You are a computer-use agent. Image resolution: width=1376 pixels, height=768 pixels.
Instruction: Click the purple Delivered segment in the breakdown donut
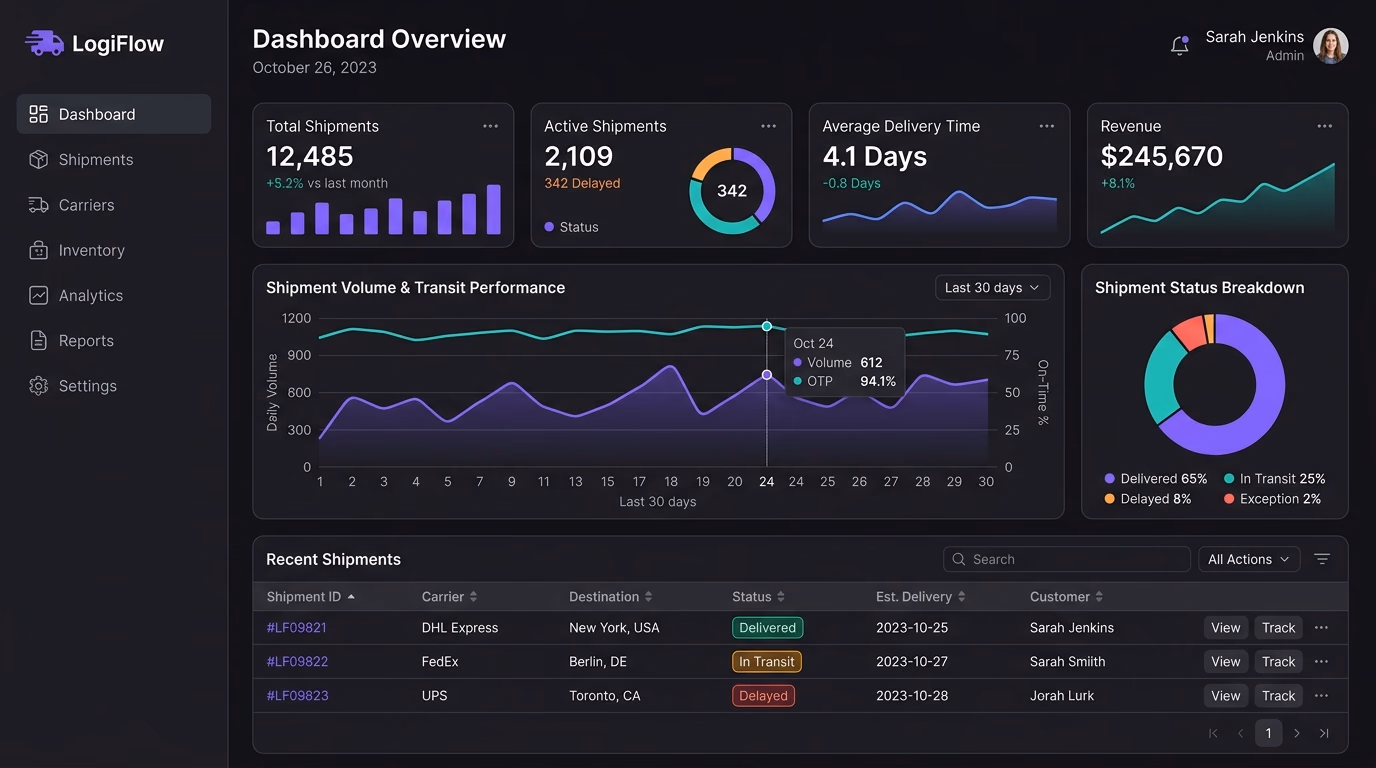[1262, 400]
